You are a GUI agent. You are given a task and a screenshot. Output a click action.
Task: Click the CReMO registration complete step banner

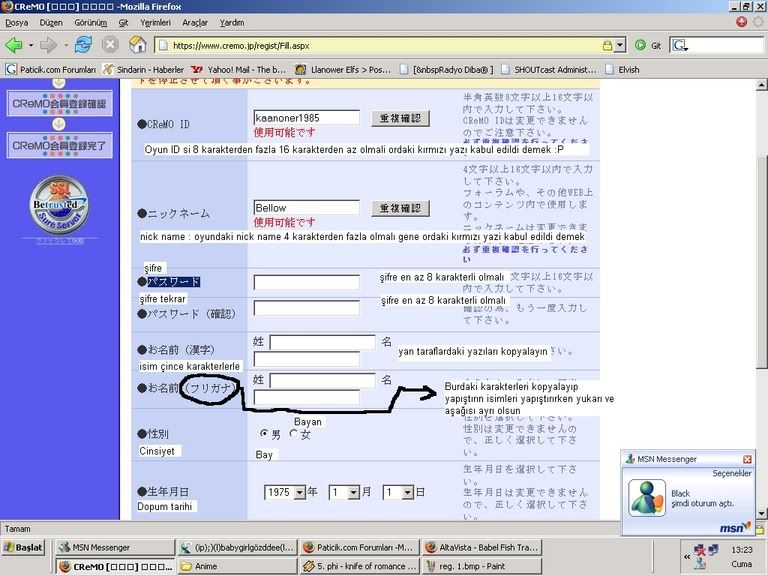[59, 145]
